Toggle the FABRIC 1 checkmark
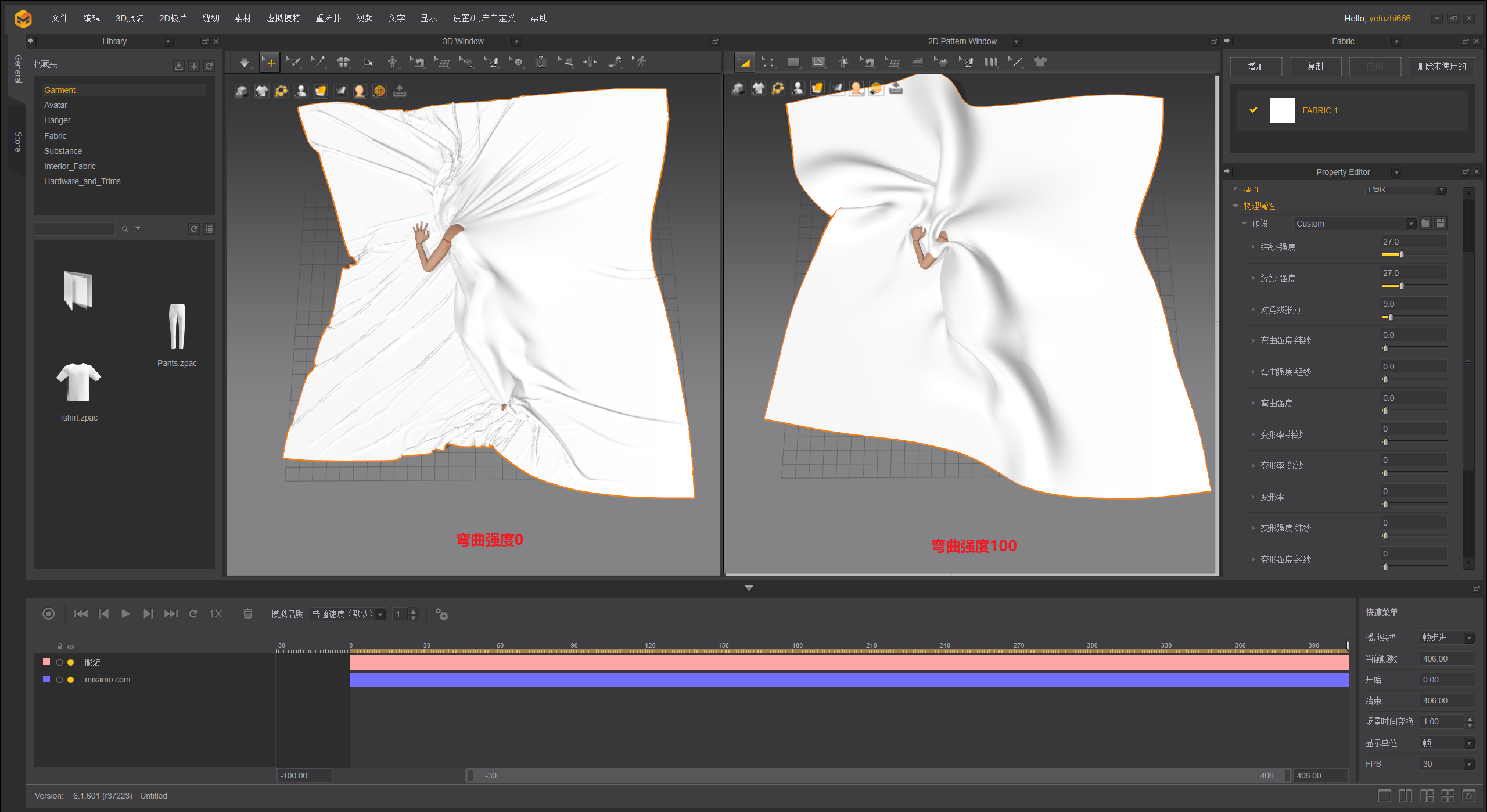This screenshot has height=812, width=1487. tap(1253, 110)
